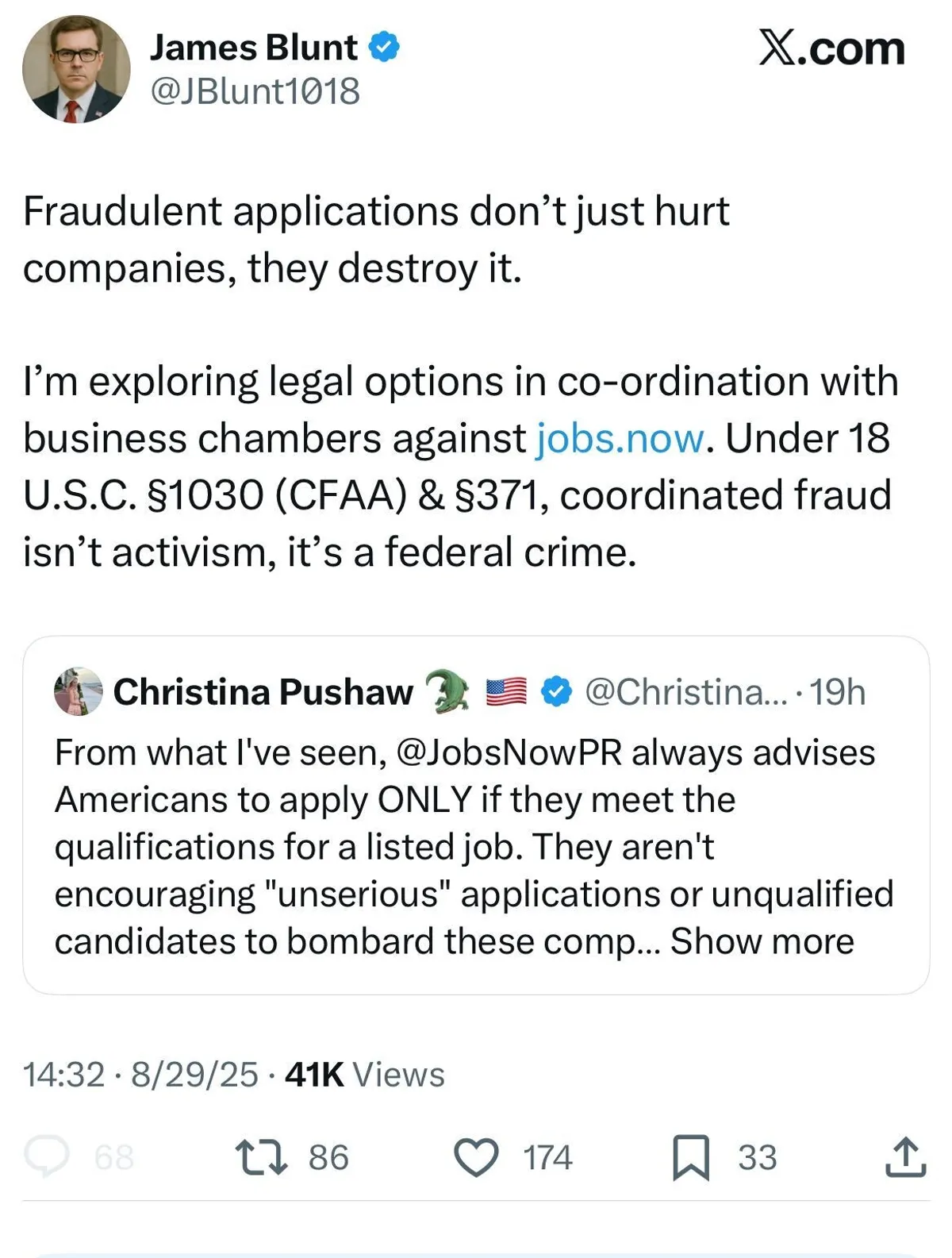This screenshot has width=952, height=1258.
Task: Expand quoted tweet with Show more
Action: [x=762, y=941]
